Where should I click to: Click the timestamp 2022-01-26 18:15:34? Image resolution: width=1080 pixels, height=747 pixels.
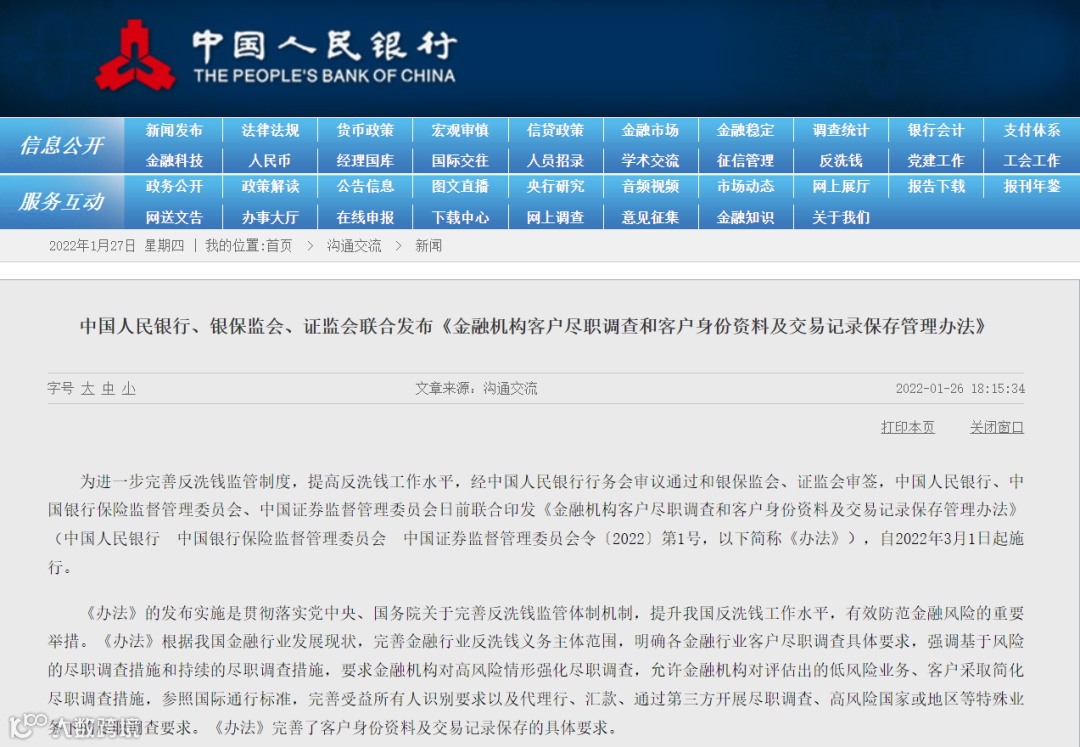(x=960, y=388)
